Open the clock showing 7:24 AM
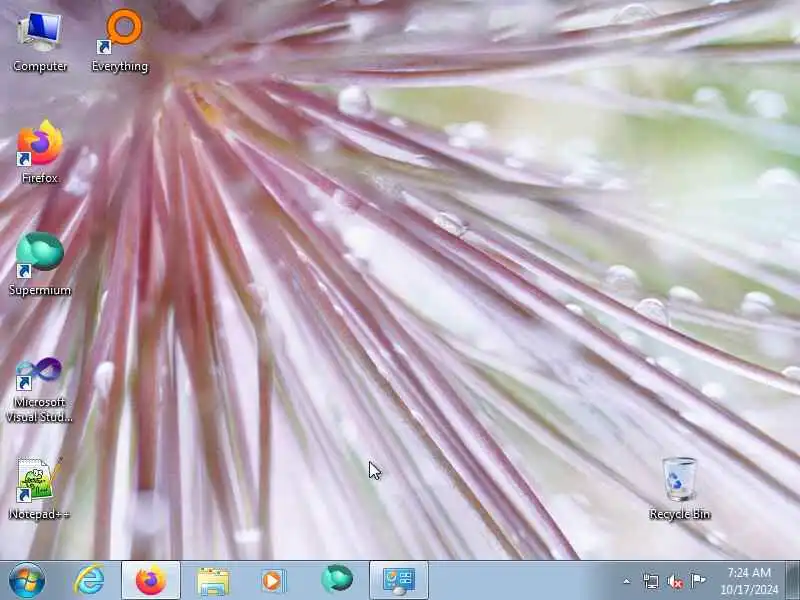The width and height of the screenshot is (800, 600). 749,581
